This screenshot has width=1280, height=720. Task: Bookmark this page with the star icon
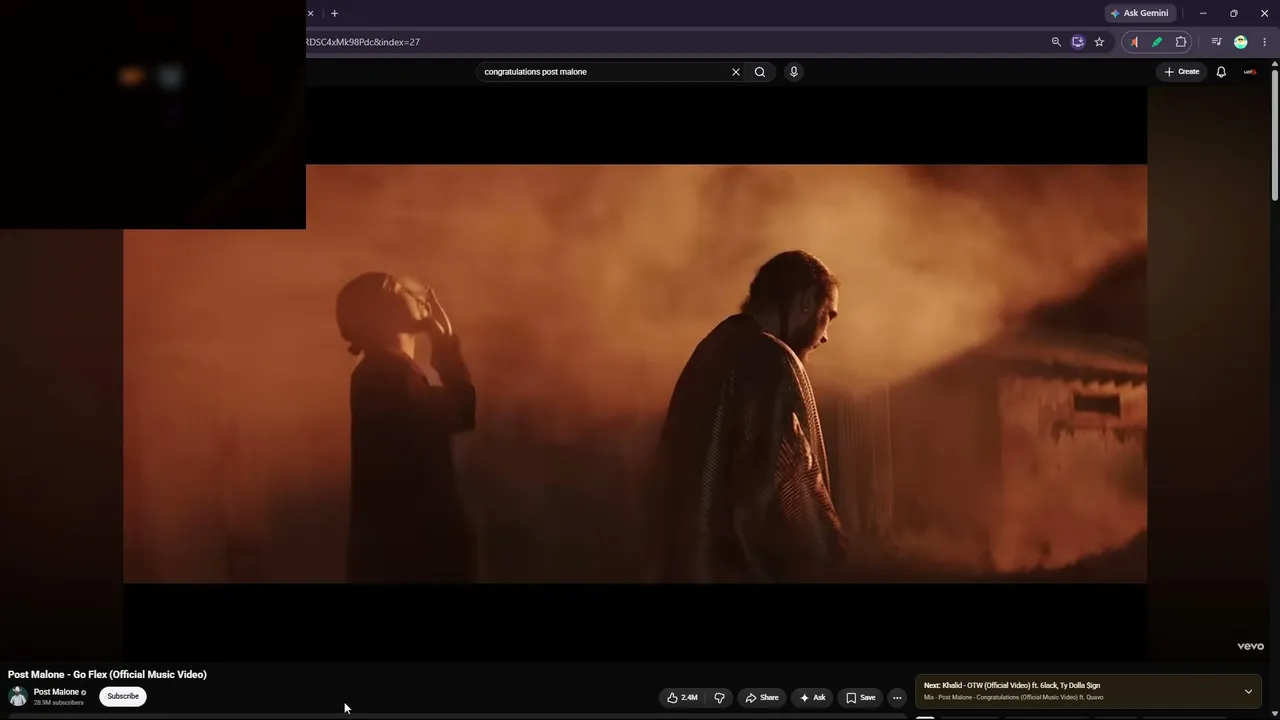tap(1099, 42)
